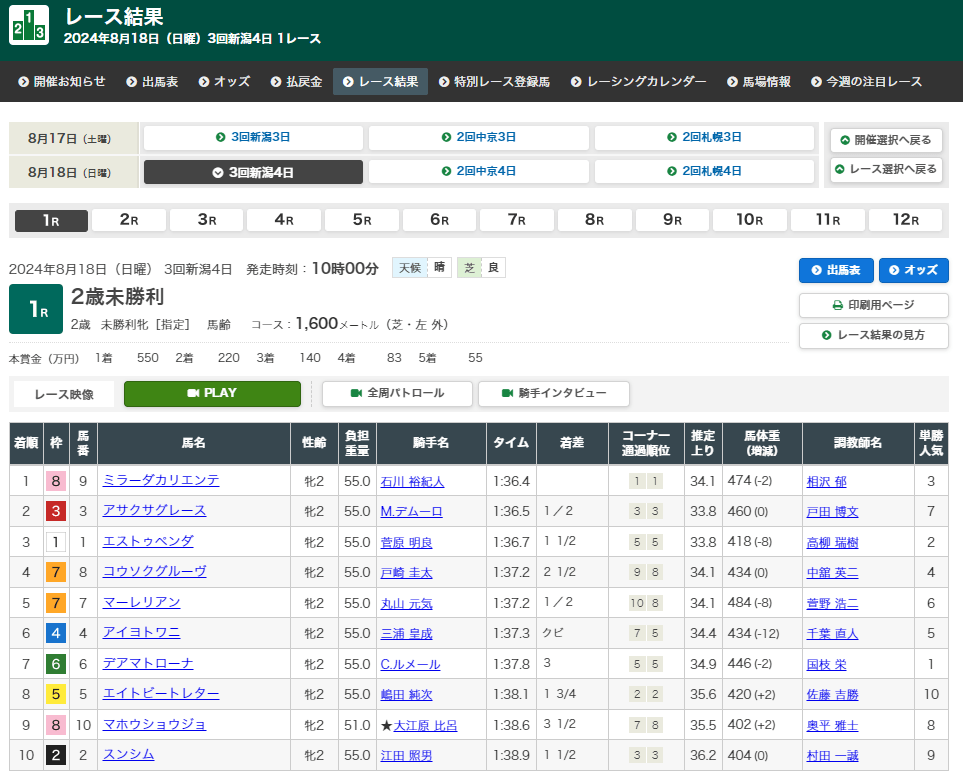Open the 印刷用ページ print page
The image size is (963, 778).
(872, 305)
